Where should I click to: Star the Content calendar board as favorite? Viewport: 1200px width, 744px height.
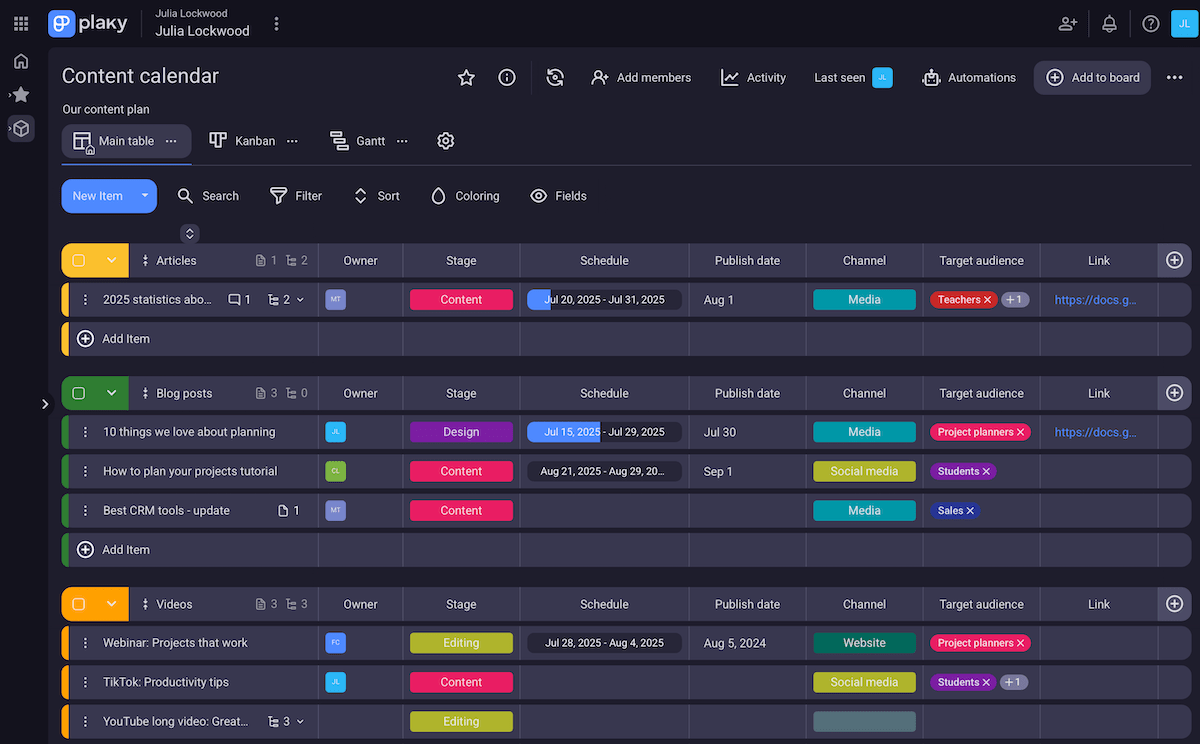coord(466,77)
